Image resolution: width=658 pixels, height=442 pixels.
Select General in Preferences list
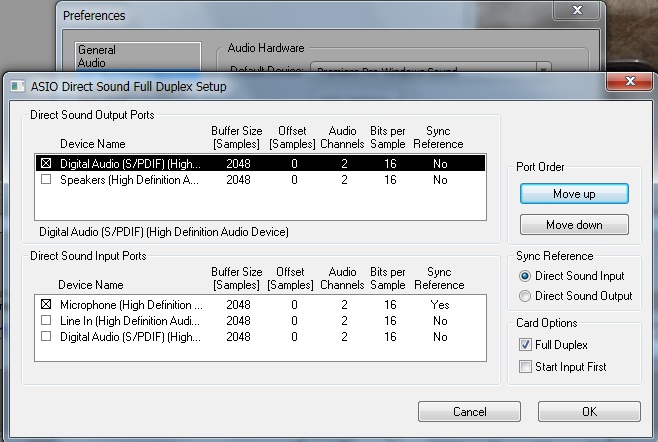(97, 50)
